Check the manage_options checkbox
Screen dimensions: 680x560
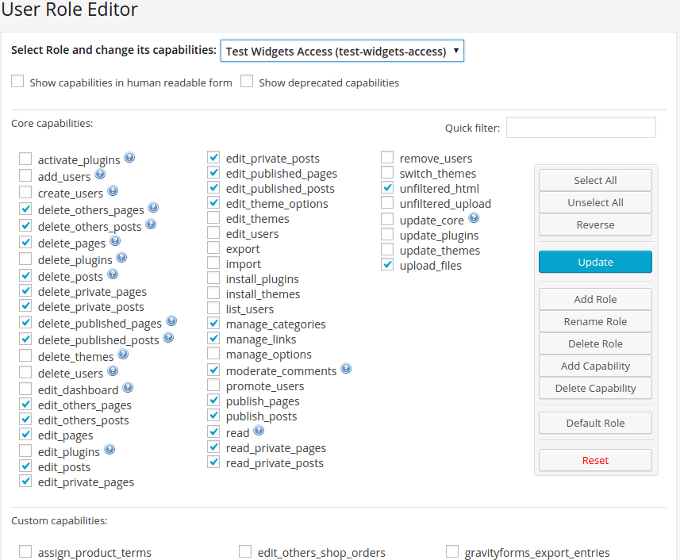(x=213, y=353)
